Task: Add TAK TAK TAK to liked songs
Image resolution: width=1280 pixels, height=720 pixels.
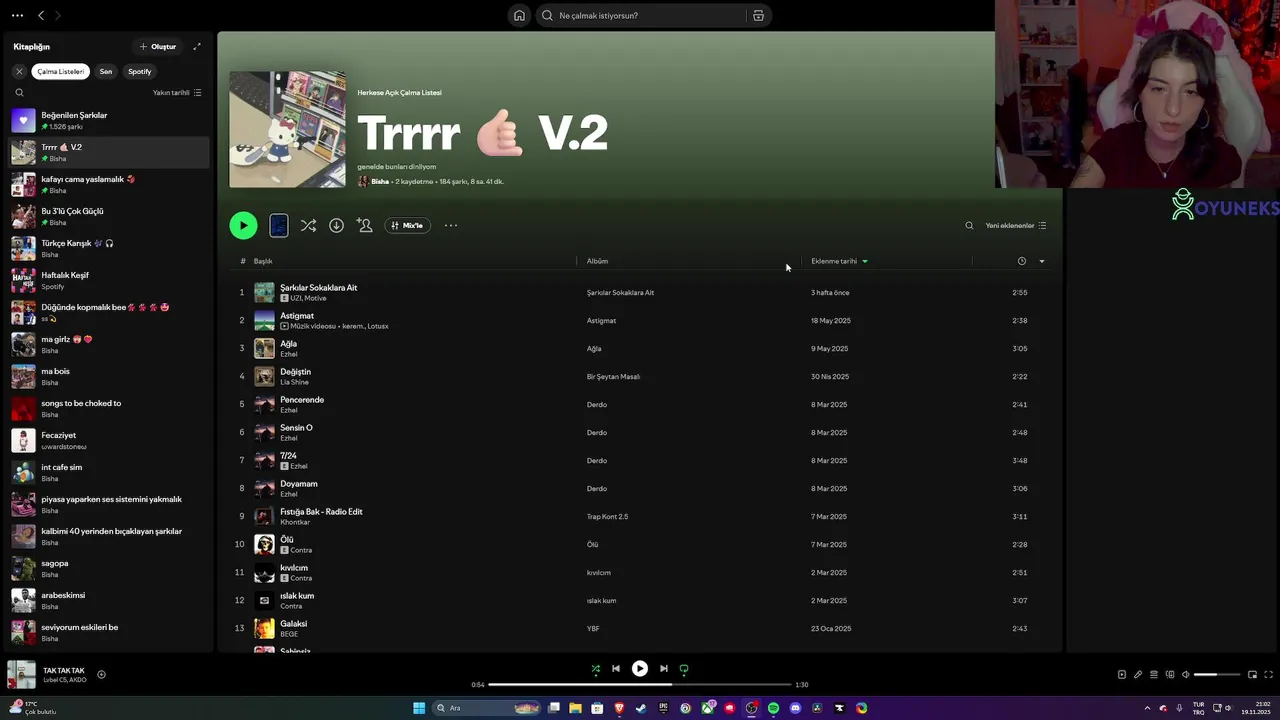Action: point(101,674)
